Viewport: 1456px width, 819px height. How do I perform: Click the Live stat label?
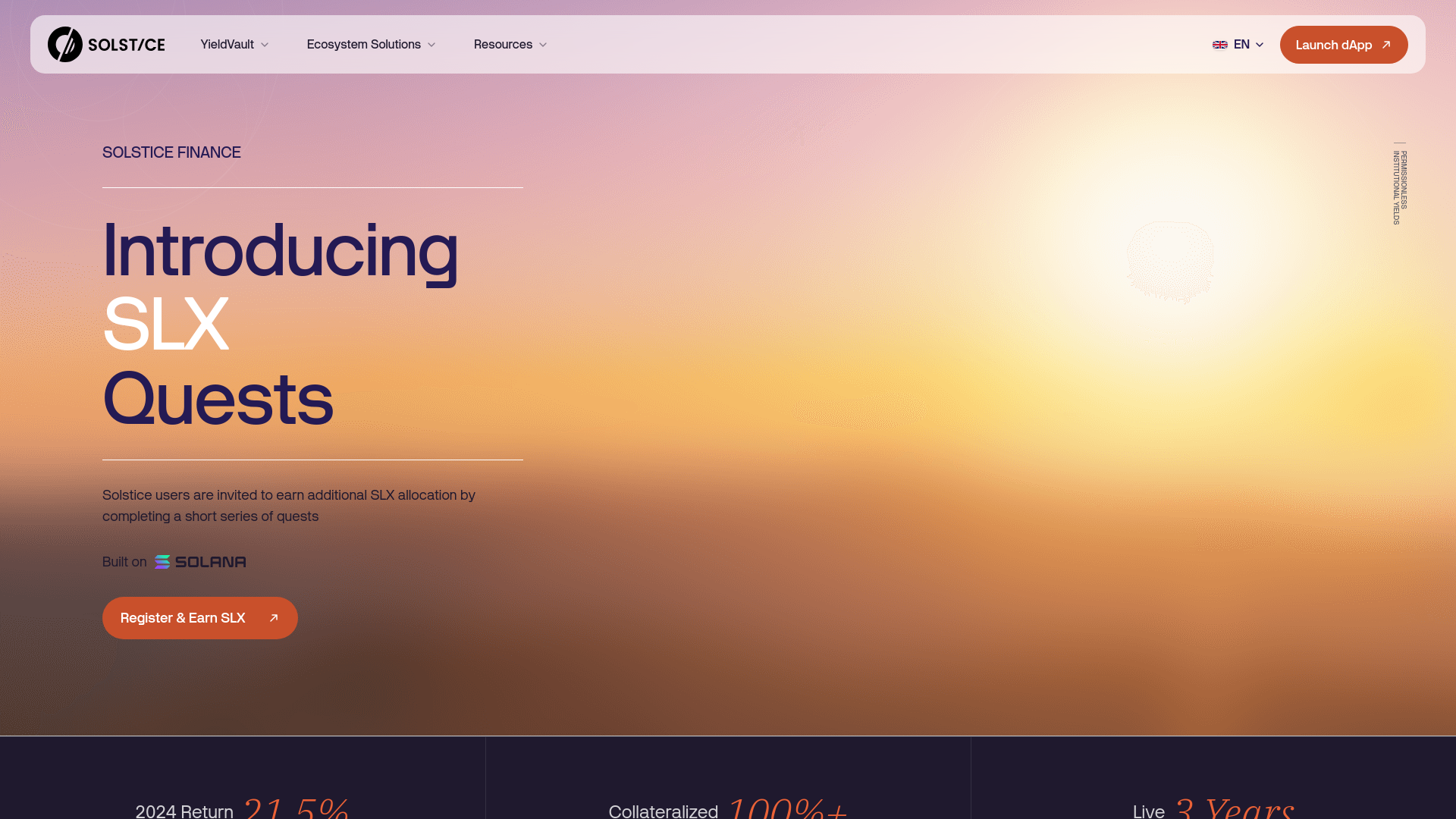coord(1149,811)
